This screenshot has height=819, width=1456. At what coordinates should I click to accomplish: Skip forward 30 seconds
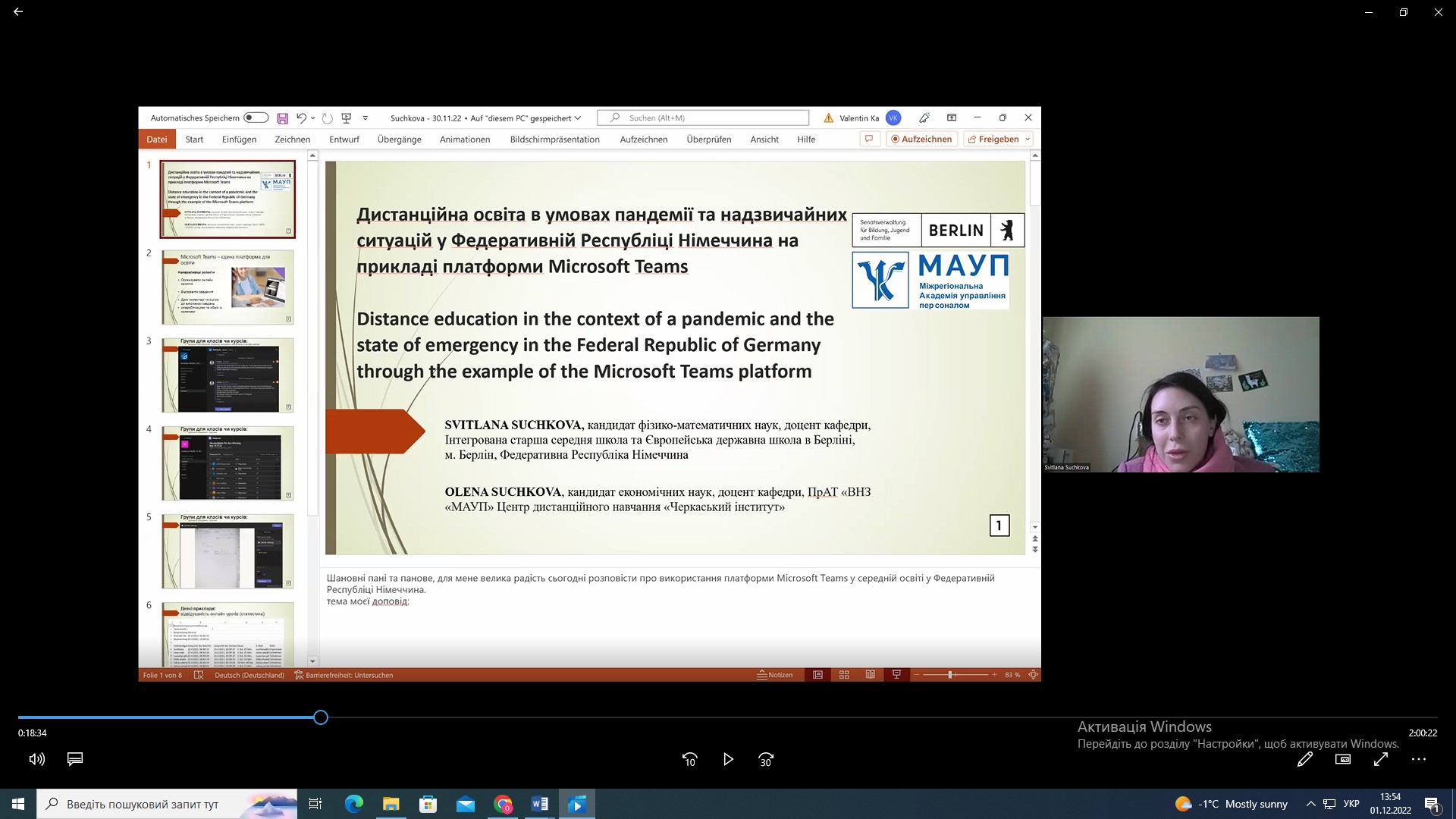coord(766,759)
